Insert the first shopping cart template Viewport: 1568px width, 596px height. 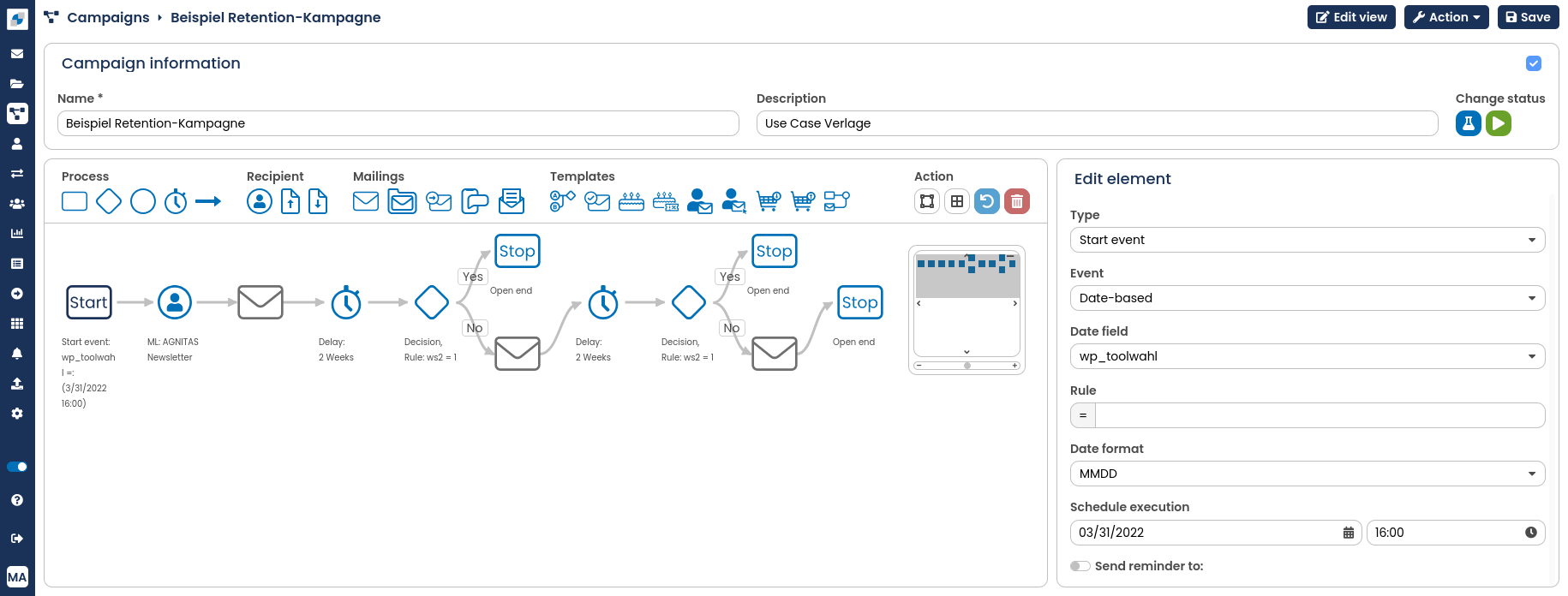pos(769,201)
